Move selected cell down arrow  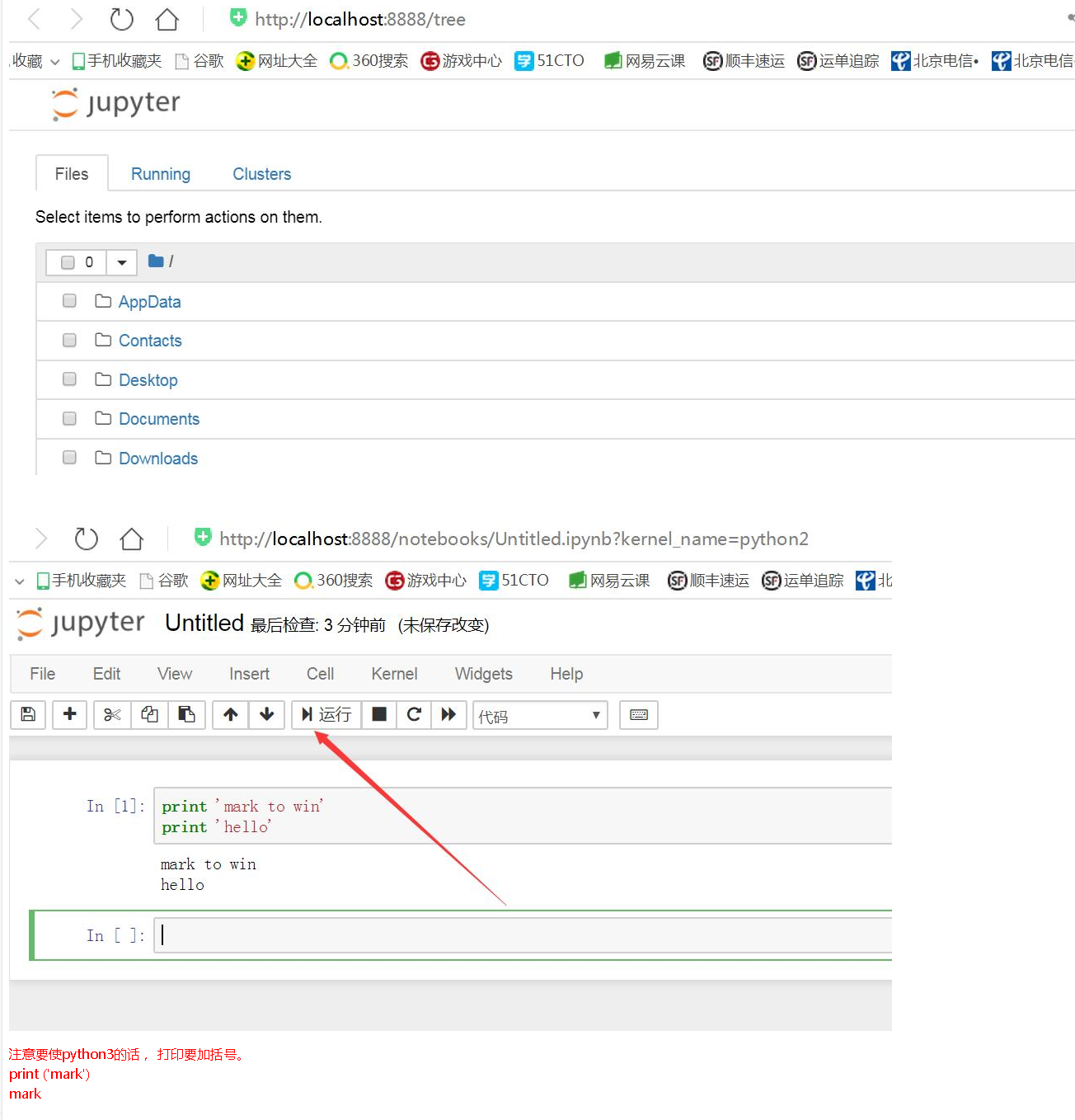tap(267, 714)
